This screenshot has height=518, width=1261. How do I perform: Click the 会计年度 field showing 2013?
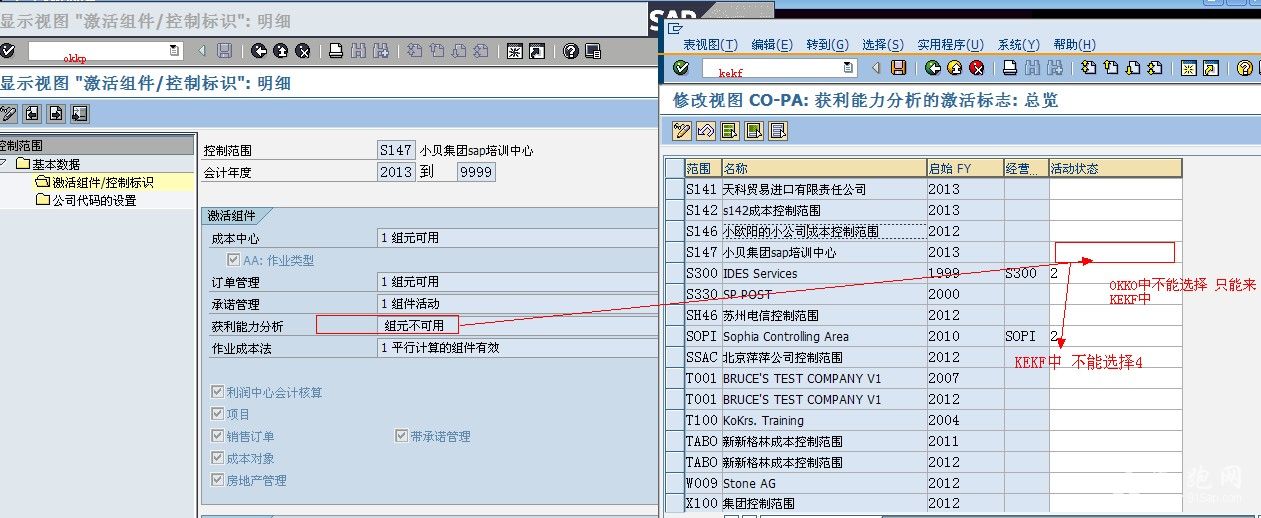click(x=396, y=172)
